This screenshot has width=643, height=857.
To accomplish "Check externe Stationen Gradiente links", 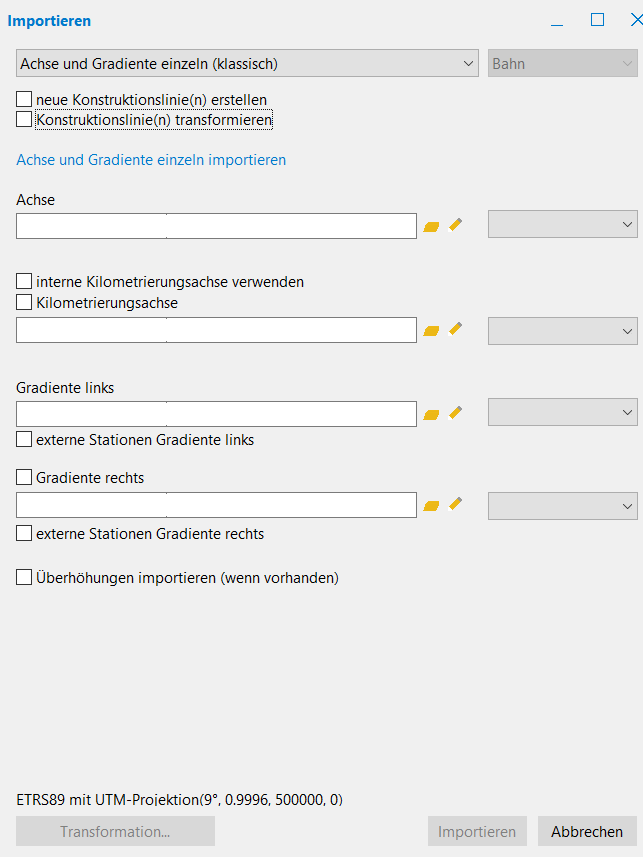I will tap(24, 440).
